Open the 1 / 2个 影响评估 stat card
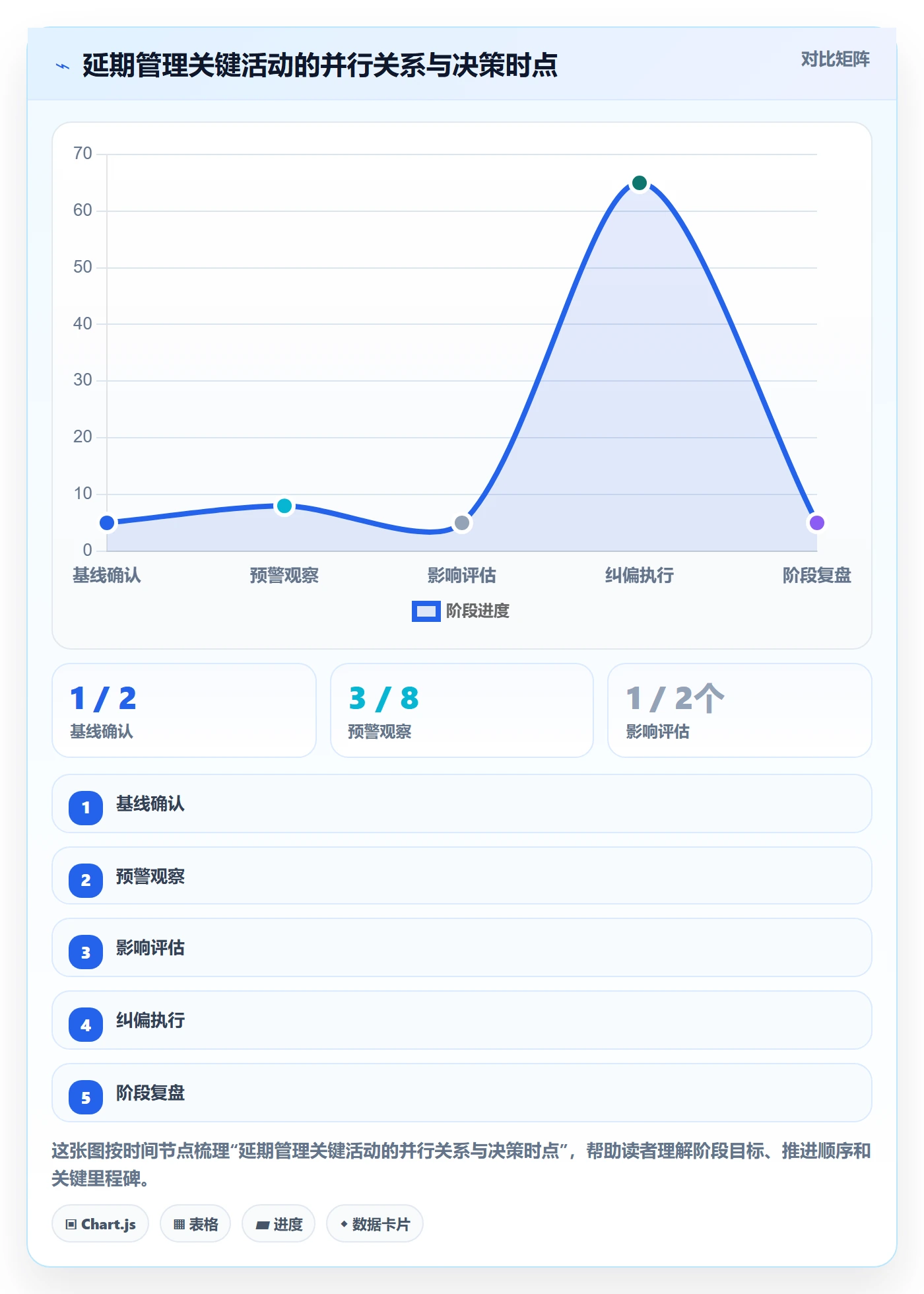 tap(740, 710)
